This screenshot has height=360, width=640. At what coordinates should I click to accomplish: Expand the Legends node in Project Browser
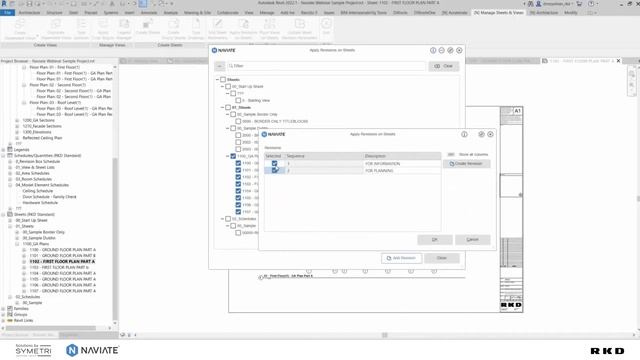tap(4, 150)
